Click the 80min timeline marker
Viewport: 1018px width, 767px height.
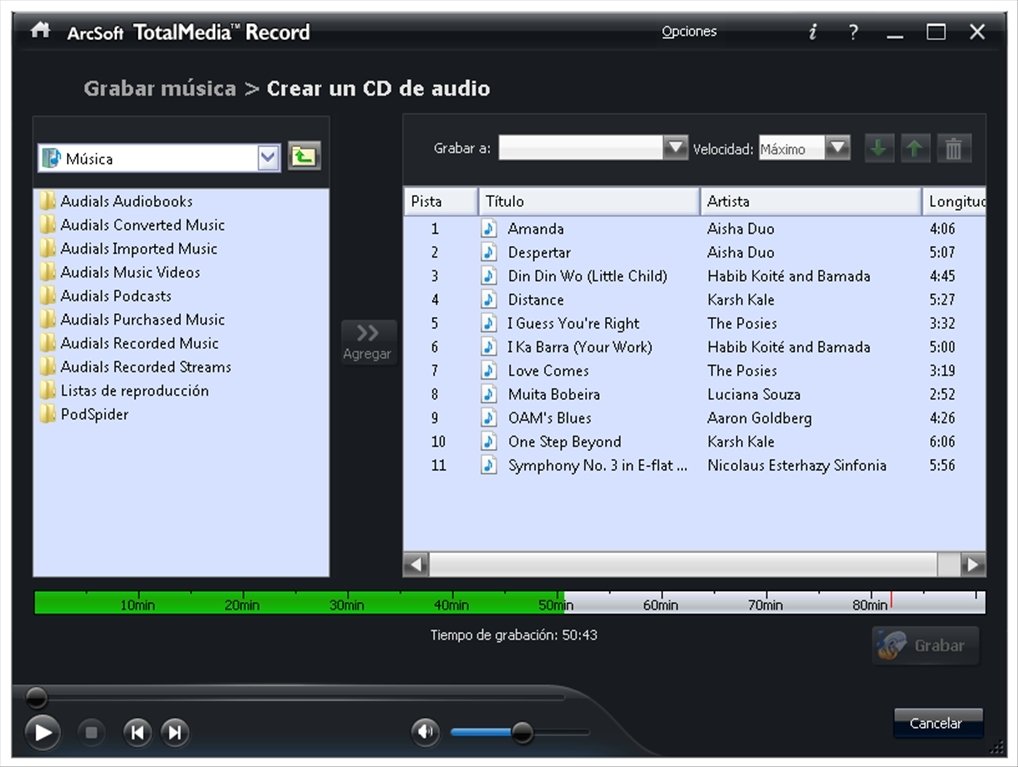pos(869,605)
